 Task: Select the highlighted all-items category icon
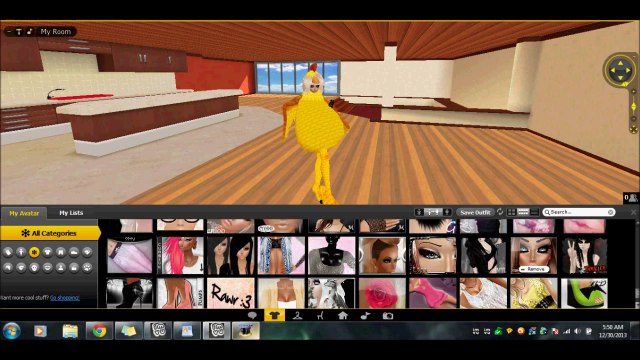[34, 252]
